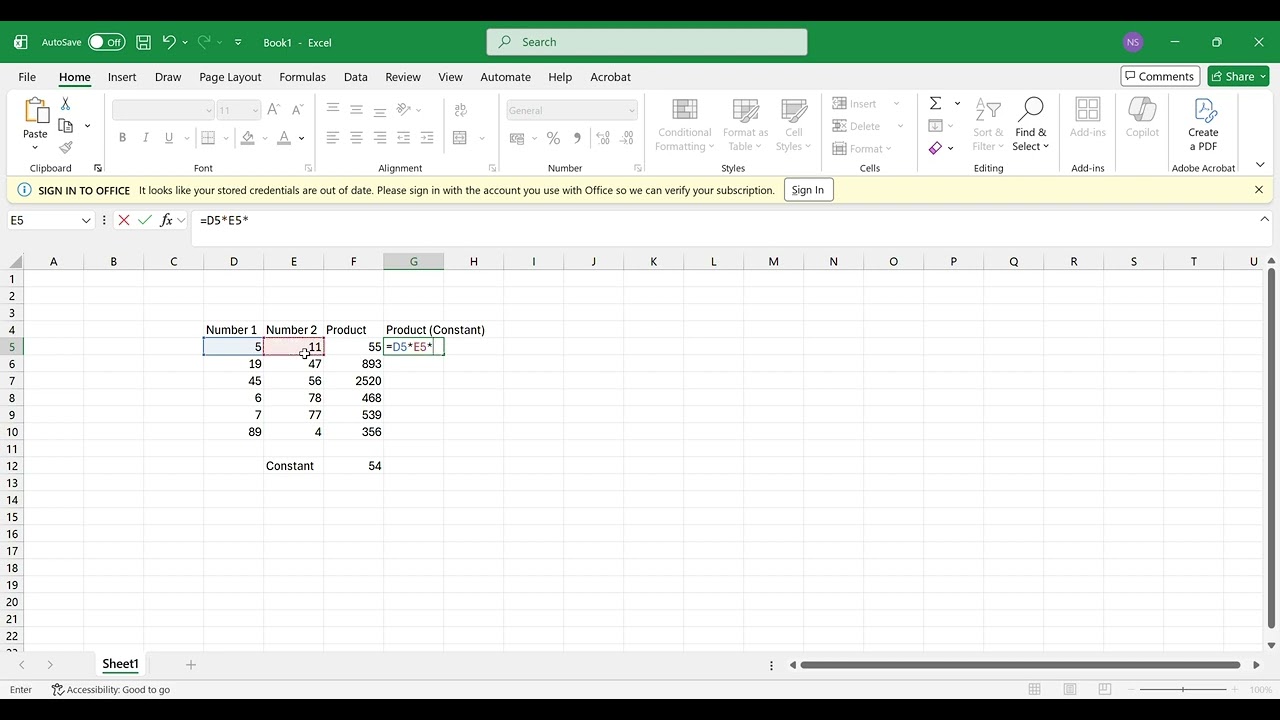Open Cell Styles gallery
Screen dimensions: 1280x720
coord(794,126)
